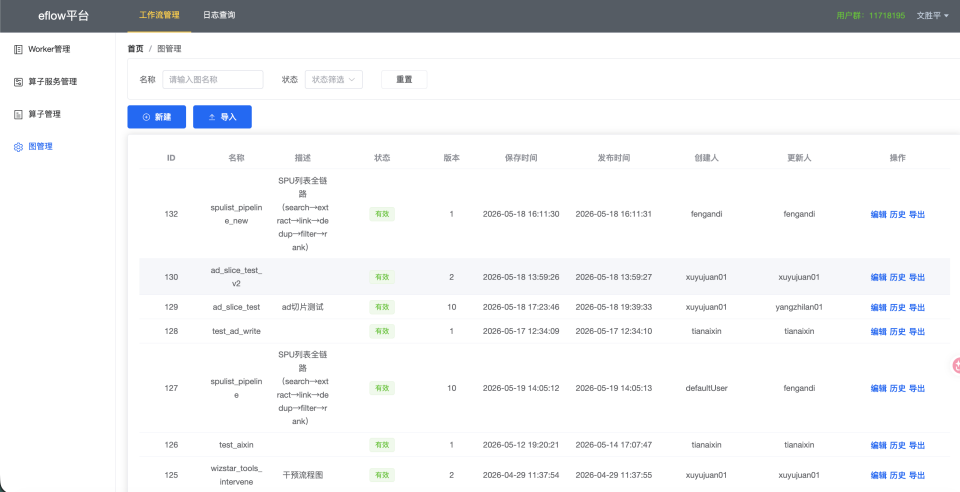Click 历史 for wizstar_tools_intervene row
This screenshot has height=492, width=960.
[898, 475]
